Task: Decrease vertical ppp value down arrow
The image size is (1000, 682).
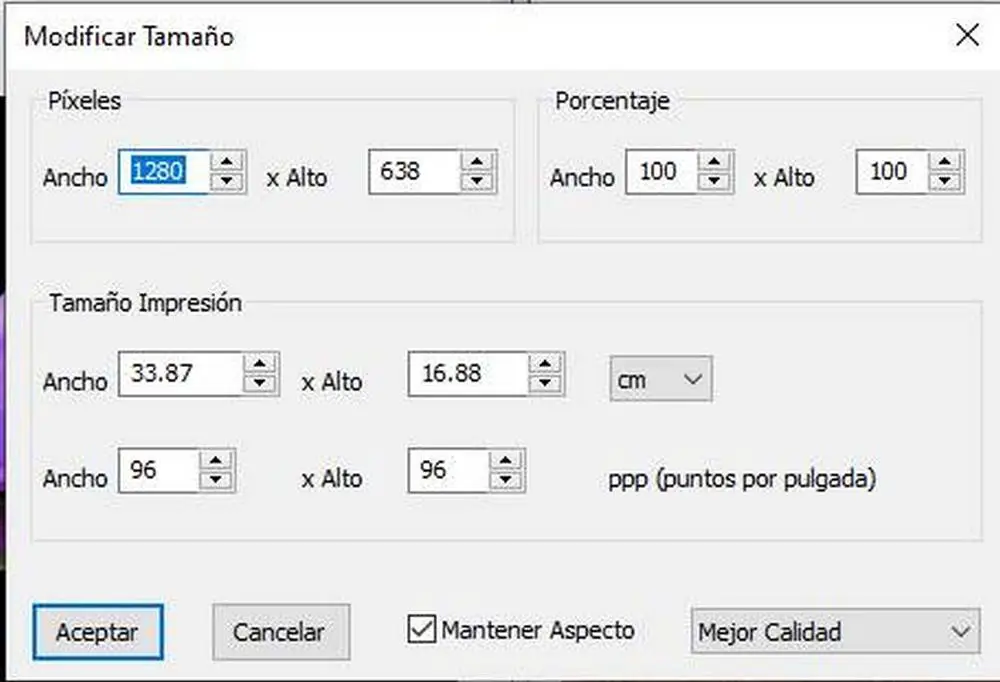Action: 509,480
